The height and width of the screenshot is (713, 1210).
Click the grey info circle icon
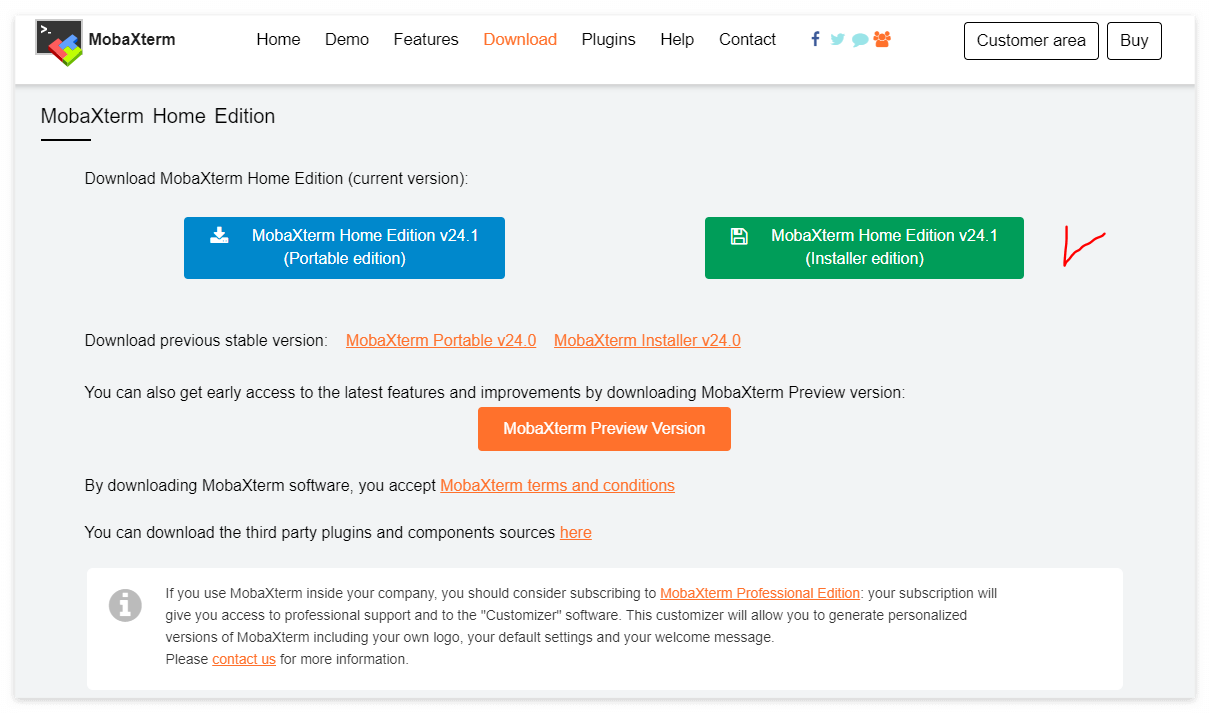[x=125, y=605]
